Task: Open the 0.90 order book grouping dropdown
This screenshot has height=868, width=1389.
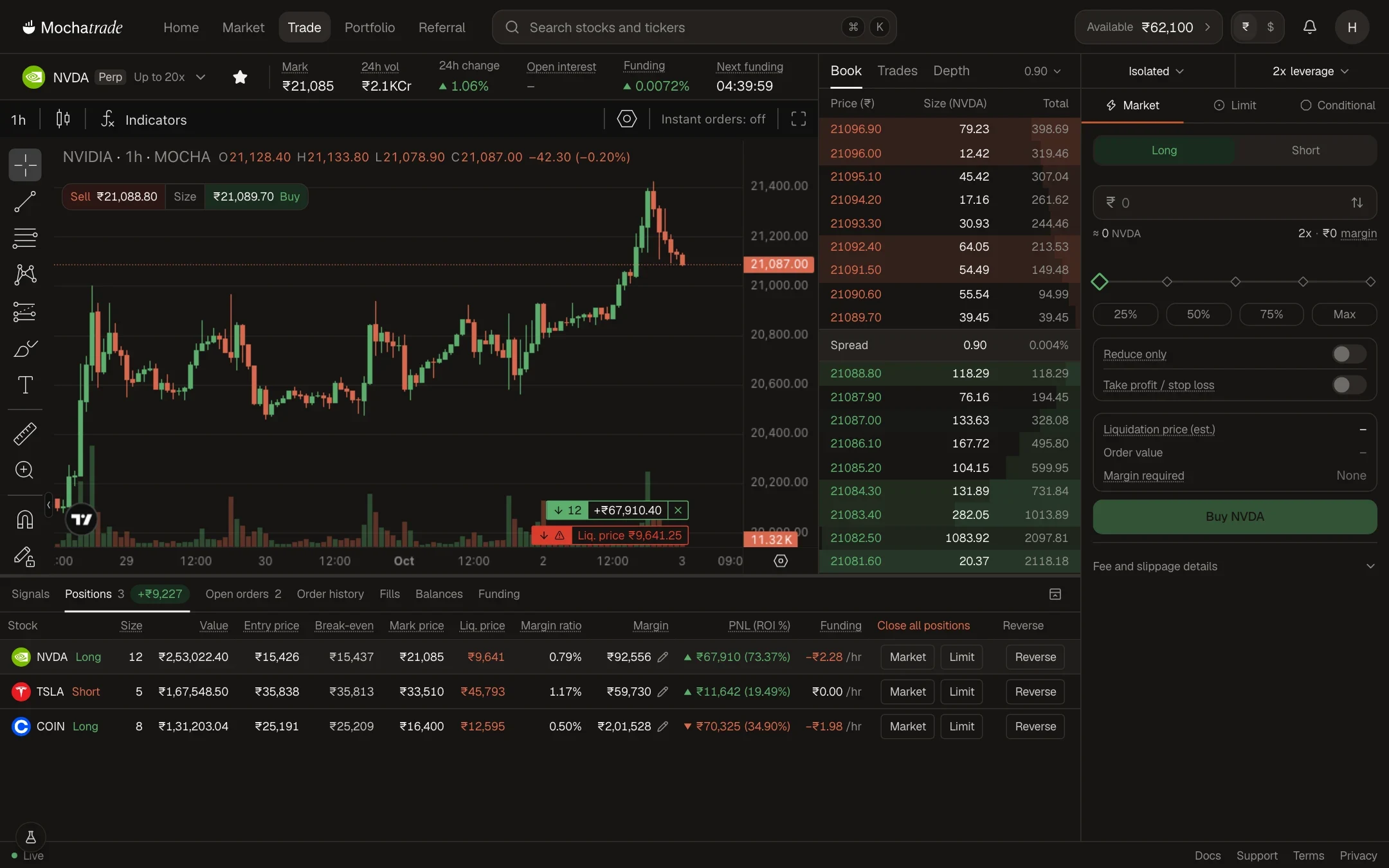Action: coord(1042,71)
